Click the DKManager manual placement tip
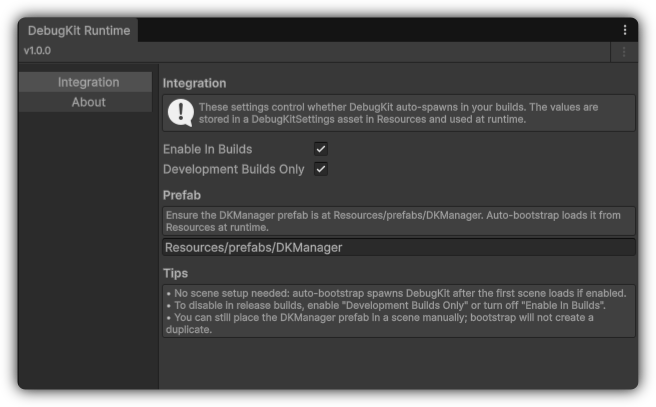Screen dimensions: 656x407 pyautogui.click(x=398, y=323)
